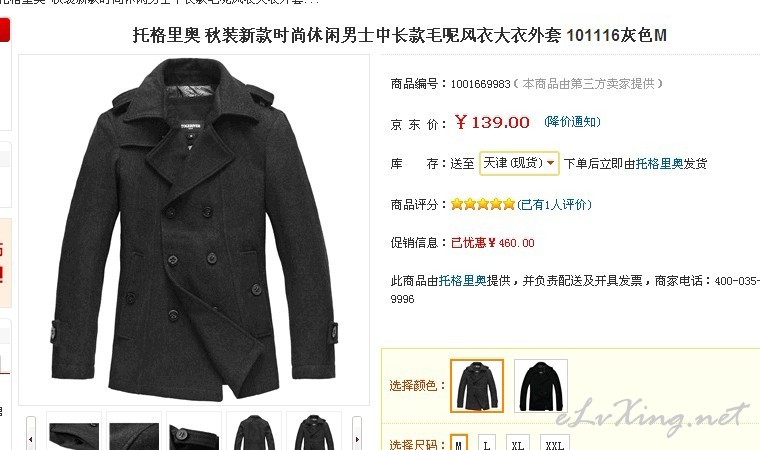Choose size L option
The height and width of the screenshot is (450, 760).
click(487, 443)
